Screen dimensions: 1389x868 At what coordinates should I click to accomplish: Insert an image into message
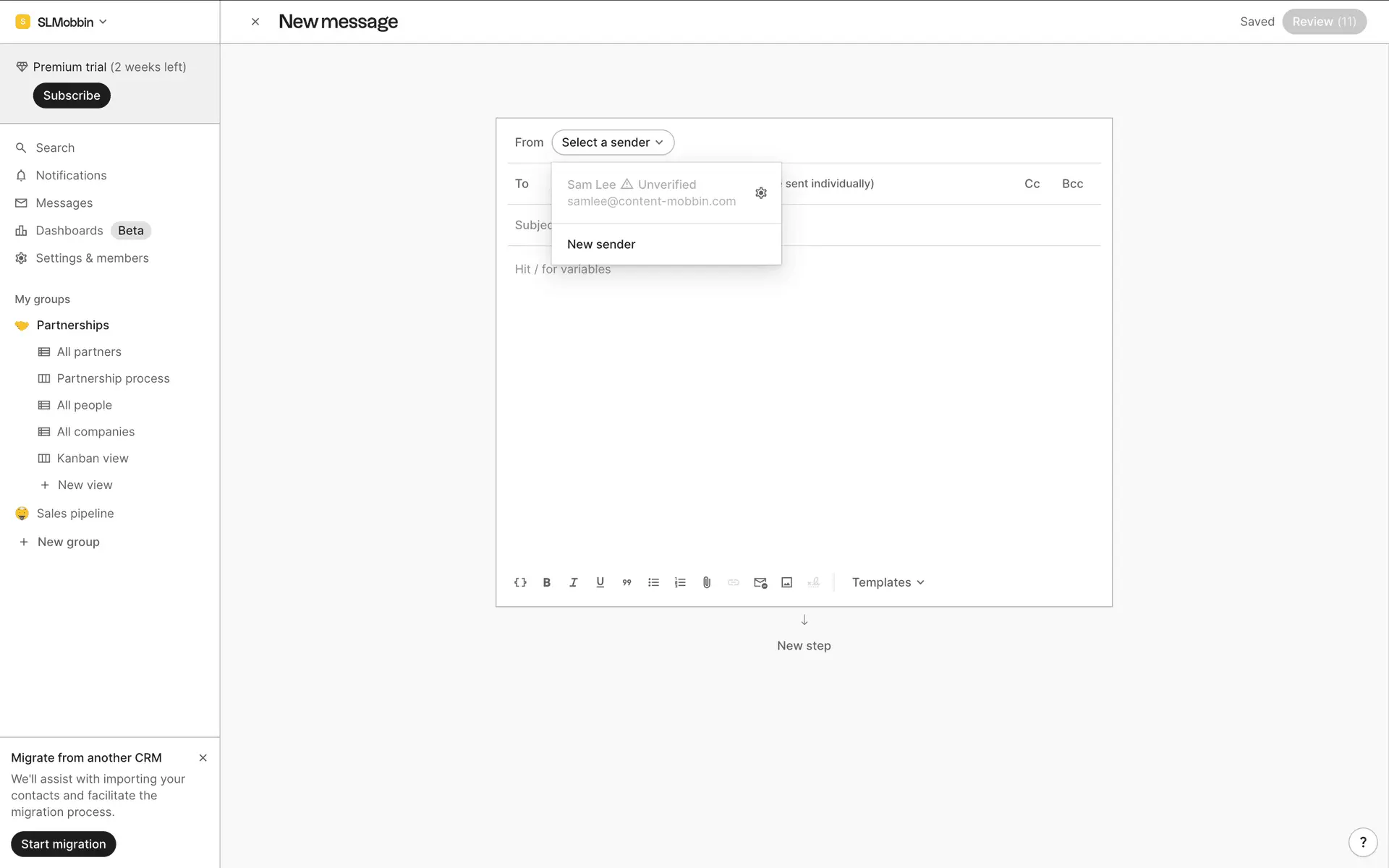(x=787, y=582)
